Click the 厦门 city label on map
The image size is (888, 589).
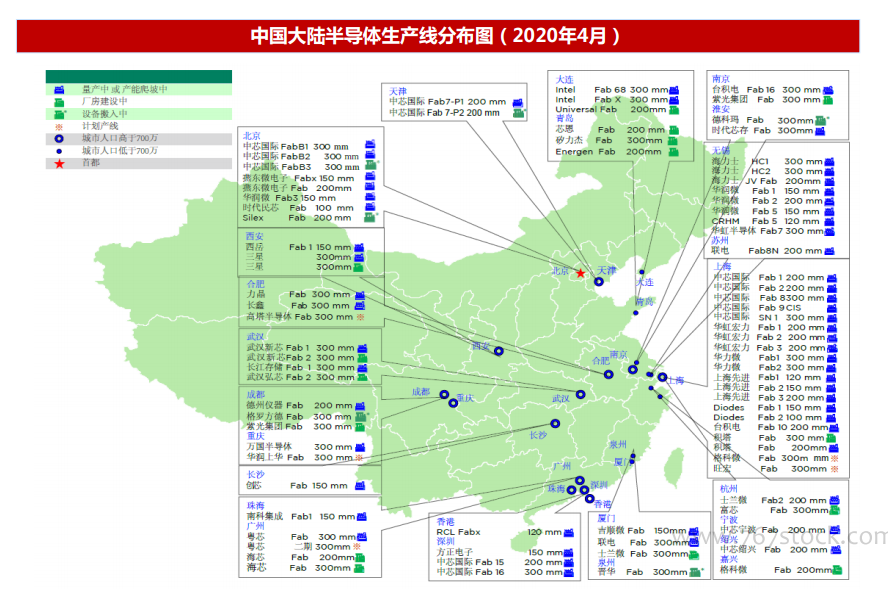622,462
